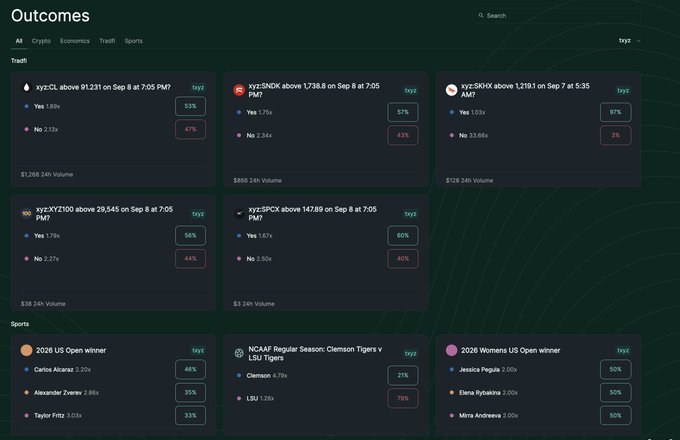Buy Yes 56% on xyz:XYZ100

coord(190,235)
